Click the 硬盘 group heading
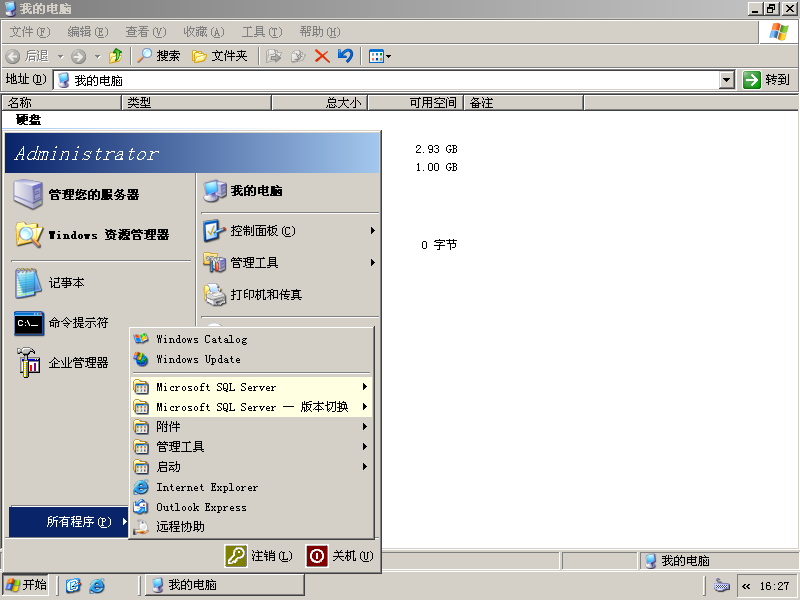This screenshot has width=800, height=600. [x=28, y=120]
